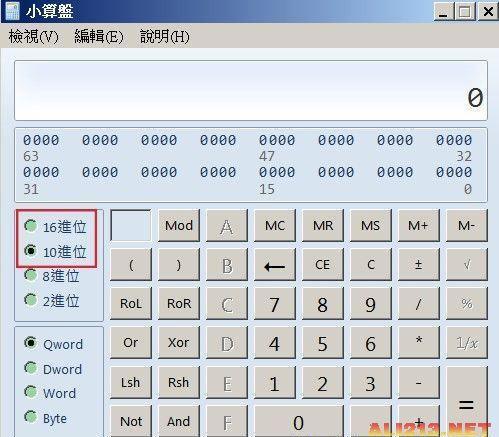Click the M+ memory add button
499x437 pixels.
419,226
